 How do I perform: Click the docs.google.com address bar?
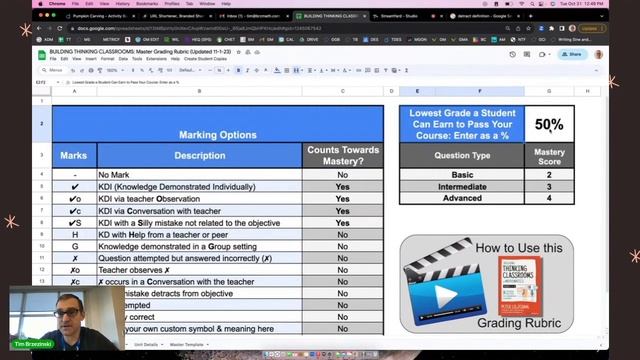click(x=286, y=29)
